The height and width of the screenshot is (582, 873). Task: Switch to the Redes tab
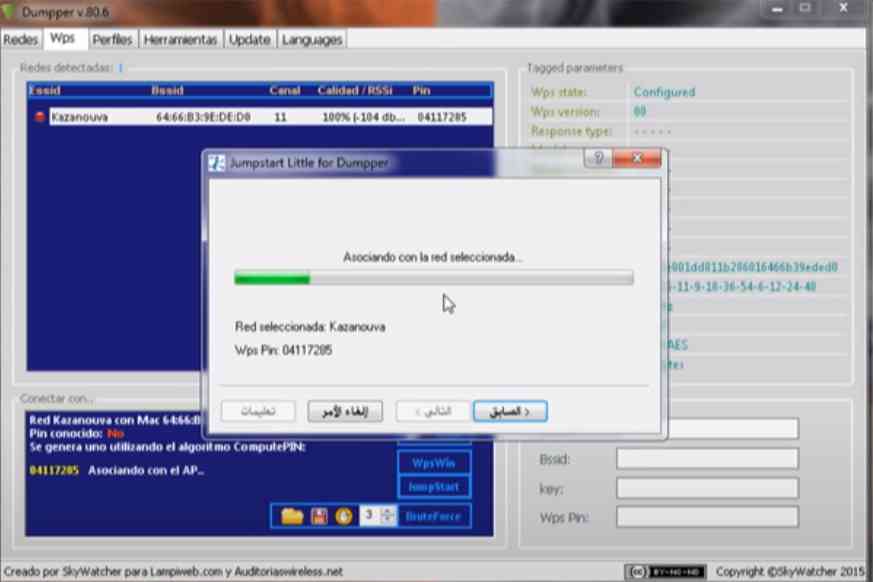[x=21, y=40]
